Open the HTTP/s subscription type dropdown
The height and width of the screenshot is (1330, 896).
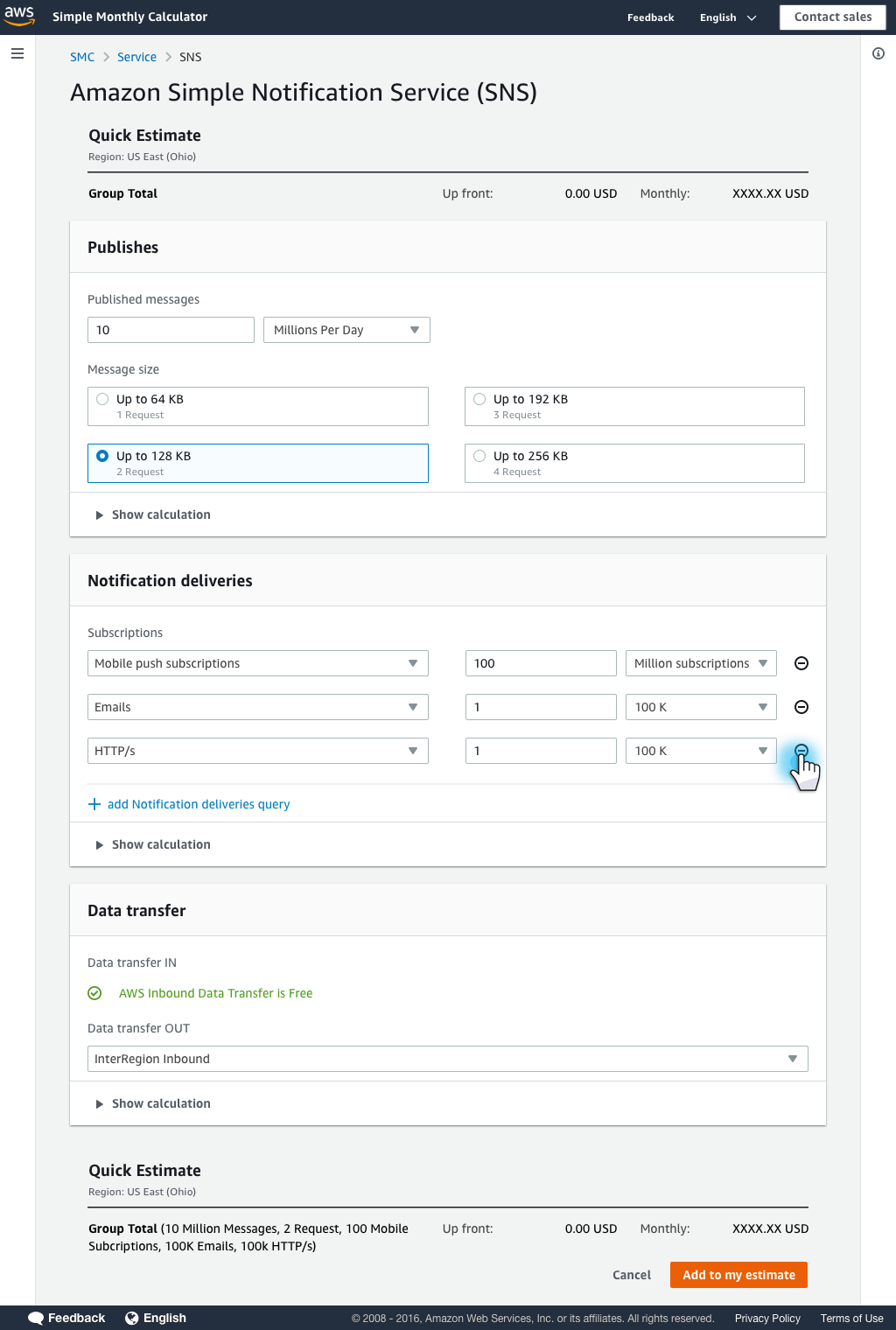tap(258, 751)
